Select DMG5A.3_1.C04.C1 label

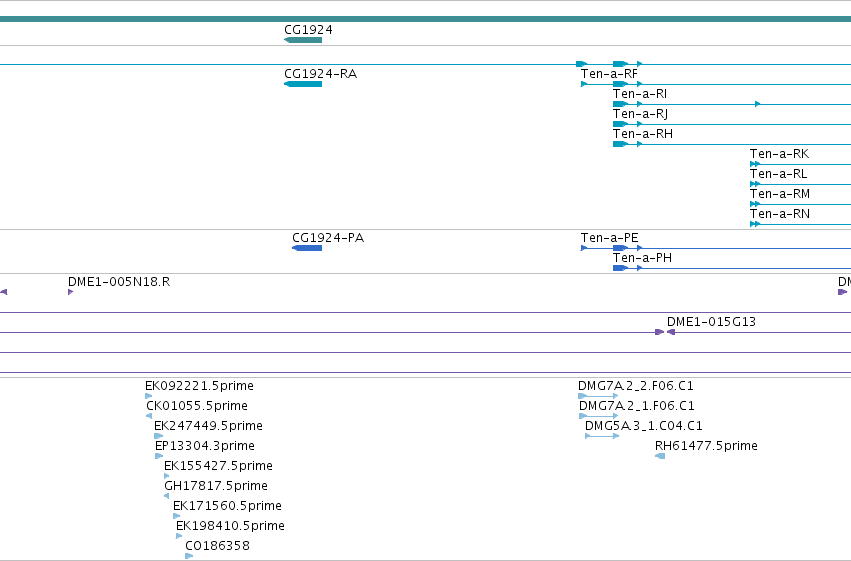click(644, 425)
